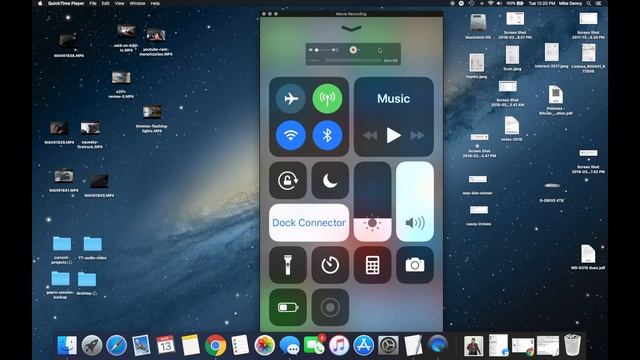Viewport: 640px width, 360px height.
Task: Open the Music widget title
Action: pyautogui.click(x=393, y=98)
